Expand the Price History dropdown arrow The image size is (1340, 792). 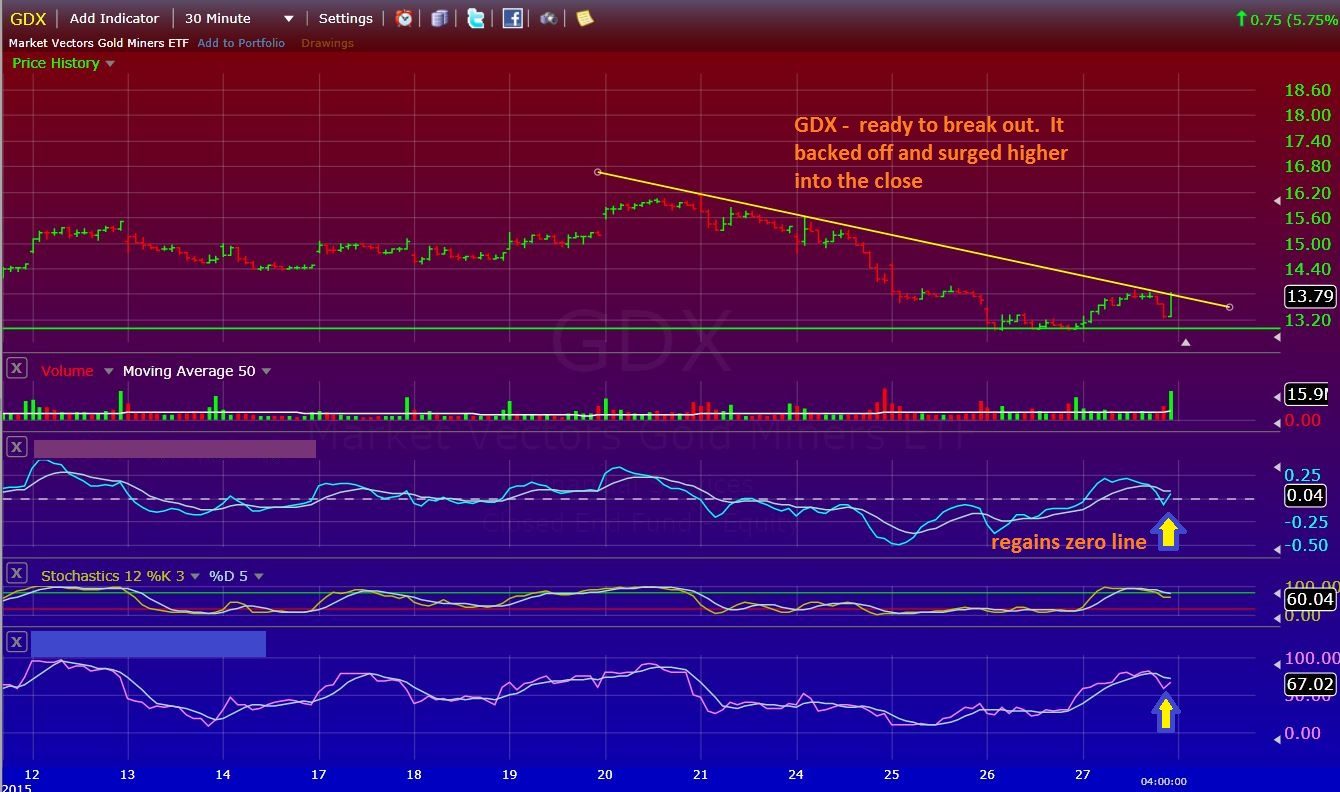click(x=110, y=64)
